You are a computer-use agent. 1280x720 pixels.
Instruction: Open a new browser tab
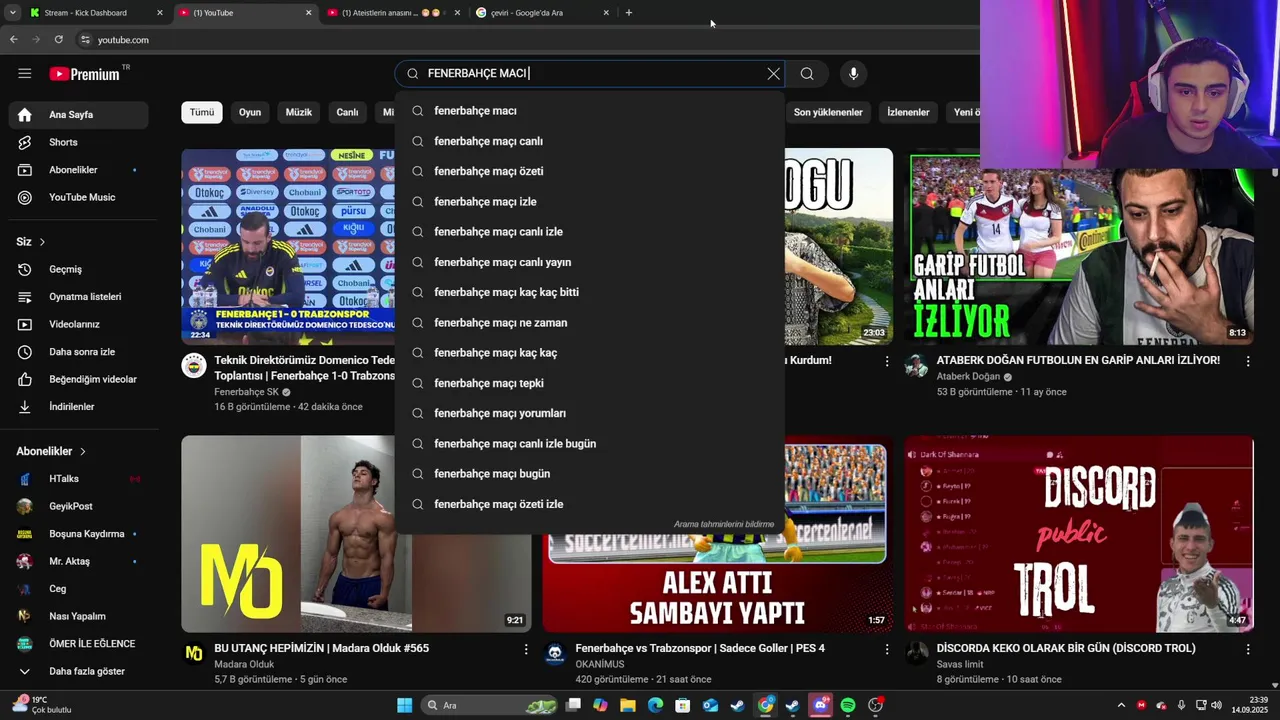pos(629,13)
